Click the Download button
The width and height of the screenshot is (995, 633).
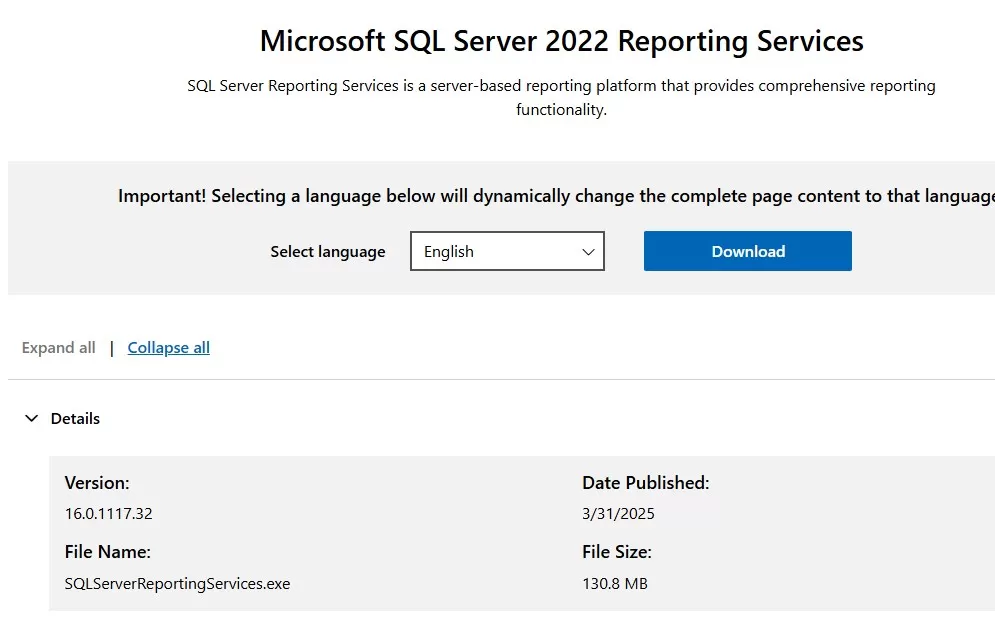point(747,251)
